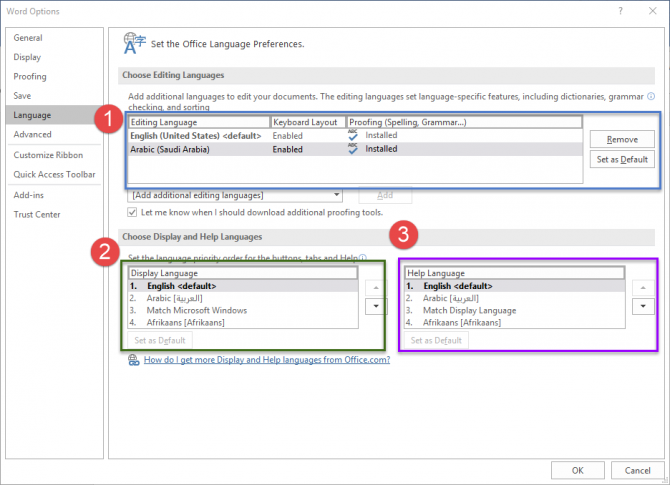Click the Help Language list header

click(515, 273)
